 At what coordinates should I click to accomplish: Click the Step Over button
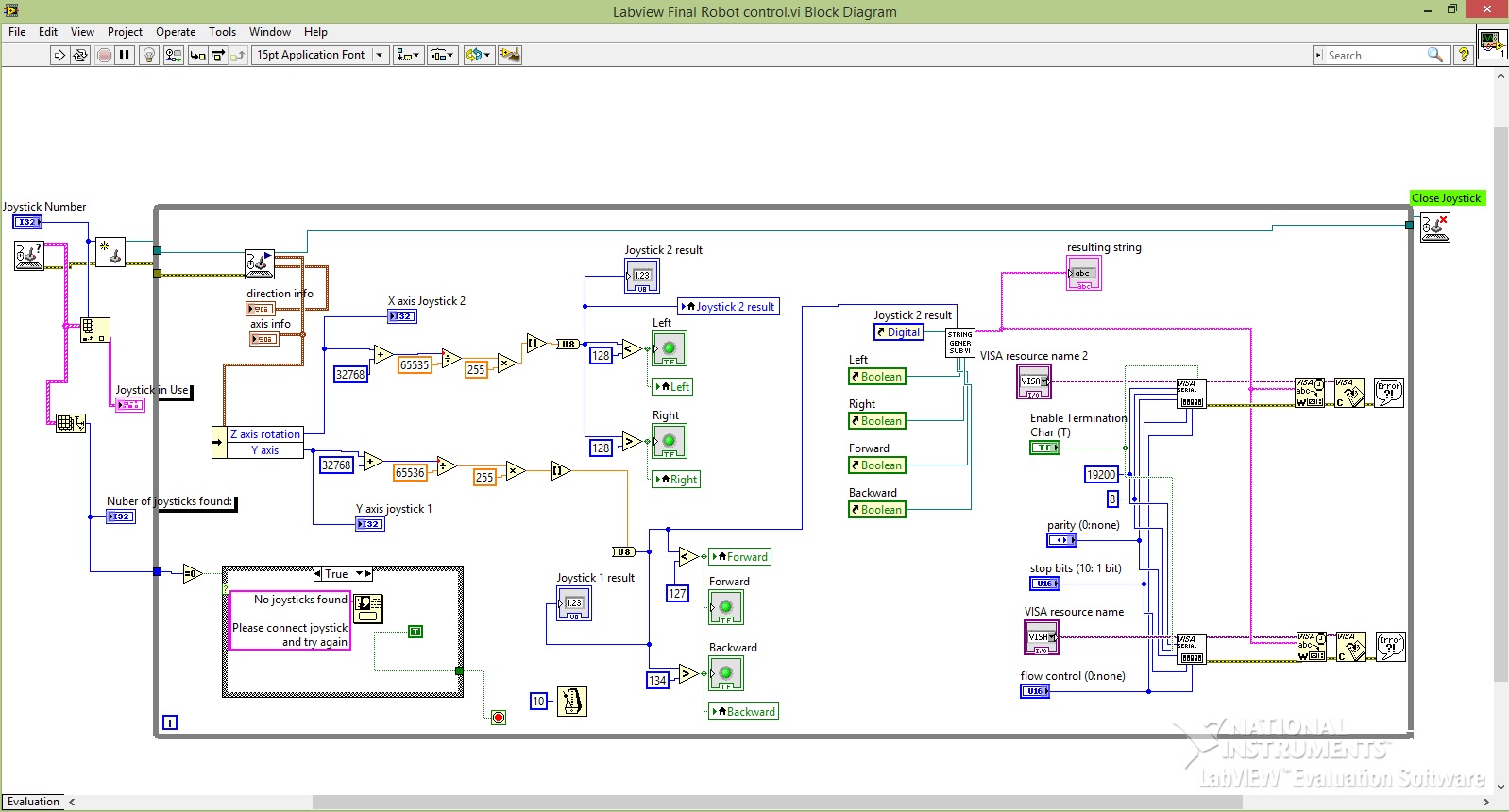pyautogui.click(x=217, y=55)
